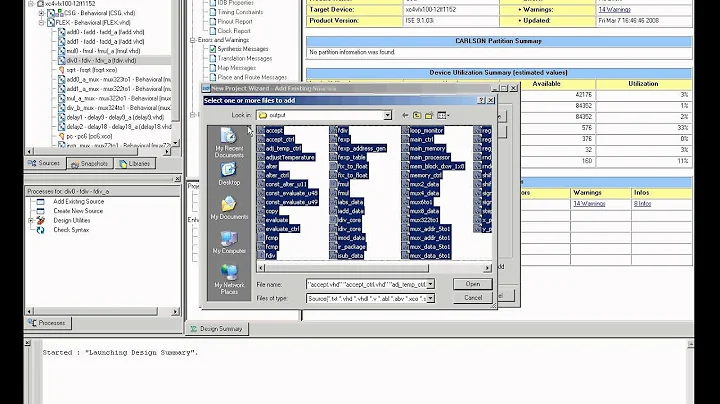Select the Design Summary tab
The width and height of the screenshot is (720, 404).
(216, 329)
